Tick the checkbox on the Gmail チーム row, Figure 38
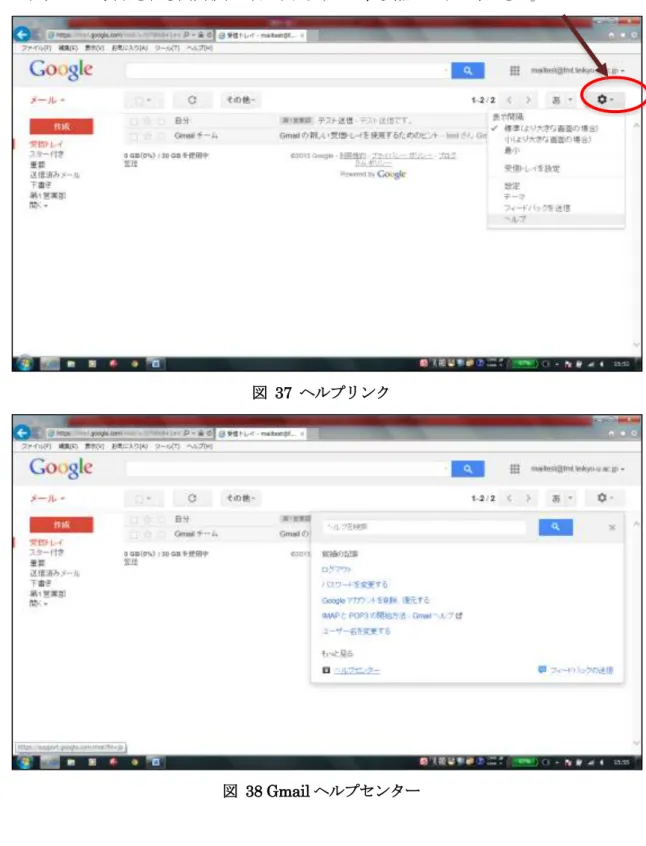This screenshot has height=846, width=646. click(x=134, y=535)
